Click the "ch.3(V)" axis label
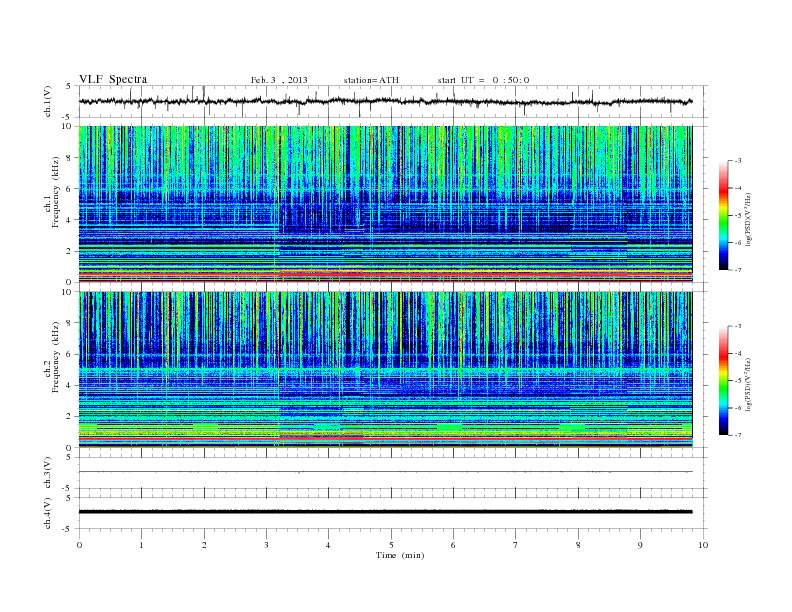 [x=47, y=473]
